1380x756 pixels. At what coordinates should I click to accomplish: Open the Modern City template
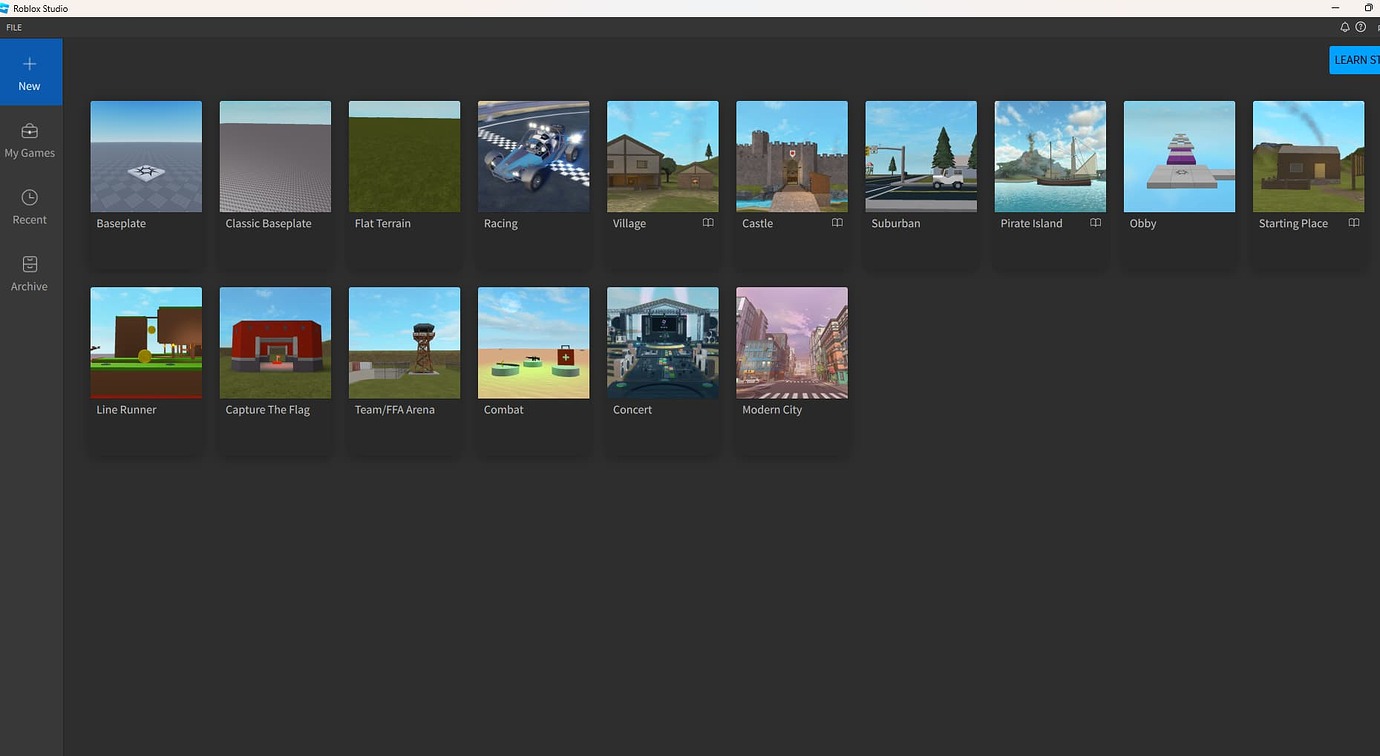click(x=791, y=343)
